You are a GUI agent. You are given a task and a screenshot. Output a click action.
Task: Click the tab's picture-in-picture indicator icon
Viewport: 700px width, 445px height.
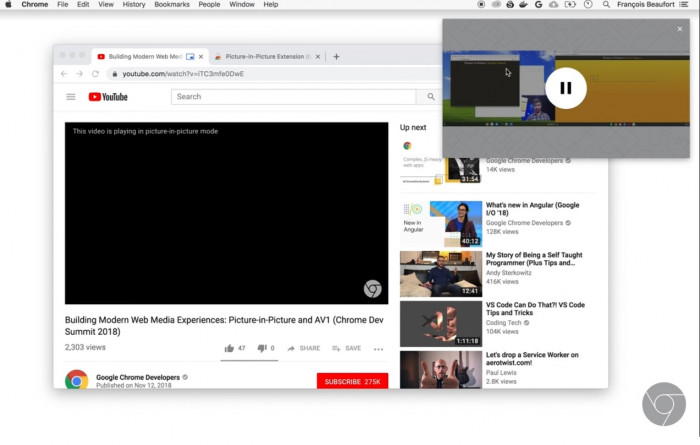click(x=190, y=57)
